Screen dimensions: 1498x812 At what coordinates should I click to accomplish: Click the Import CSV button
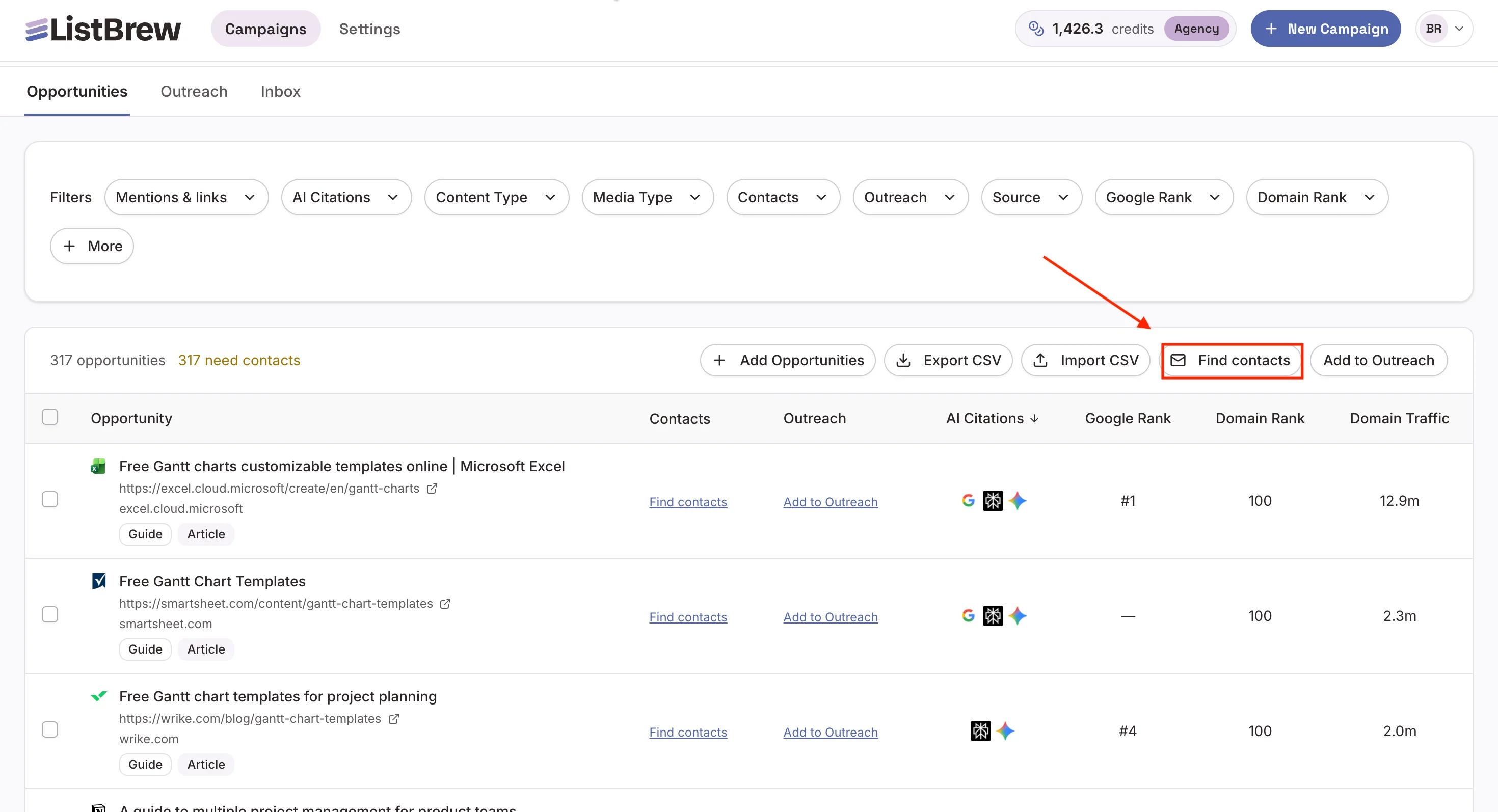click(1085, 360)
